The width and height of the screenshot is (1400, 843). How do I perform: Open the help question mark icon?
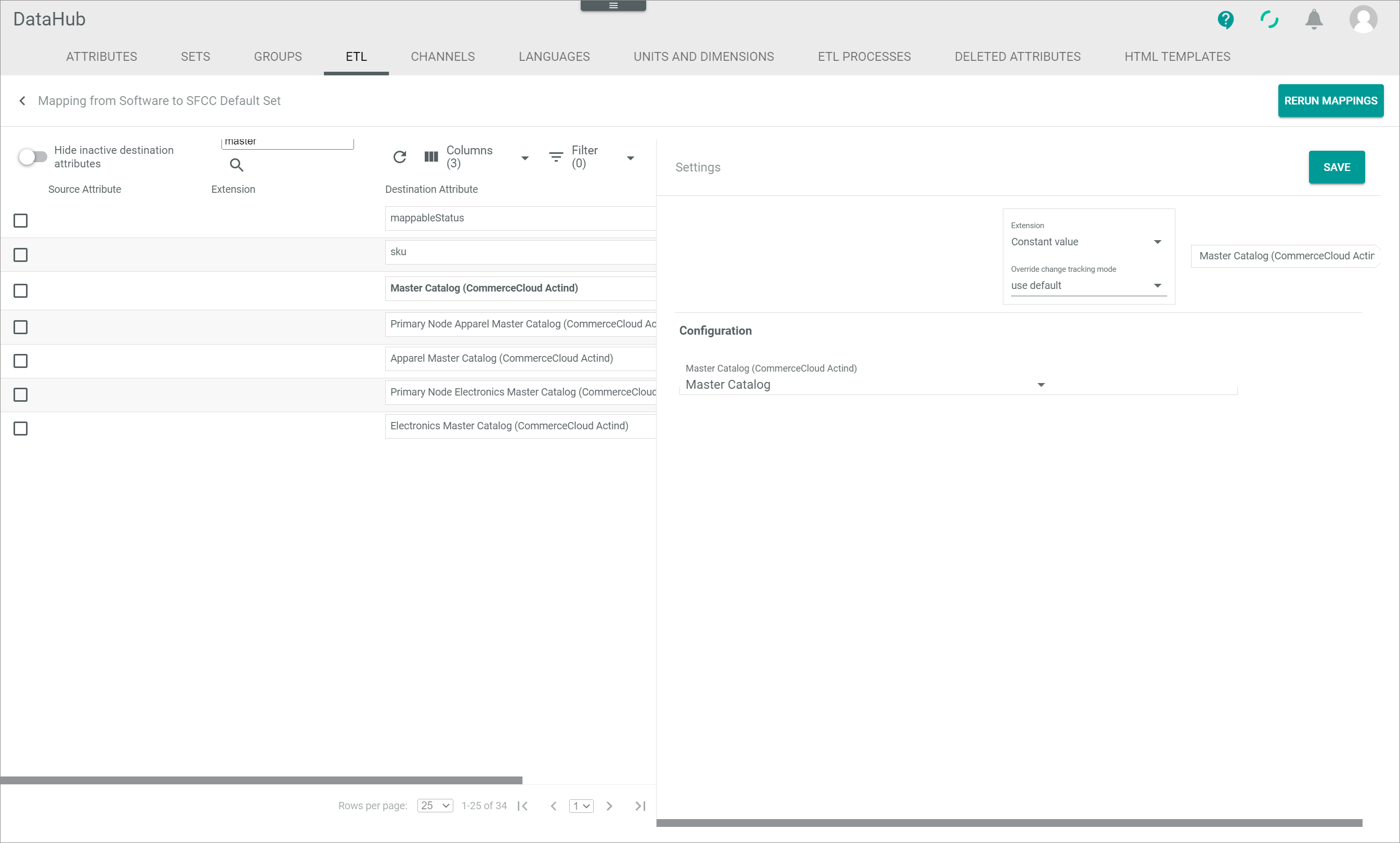coord(1225,20)
